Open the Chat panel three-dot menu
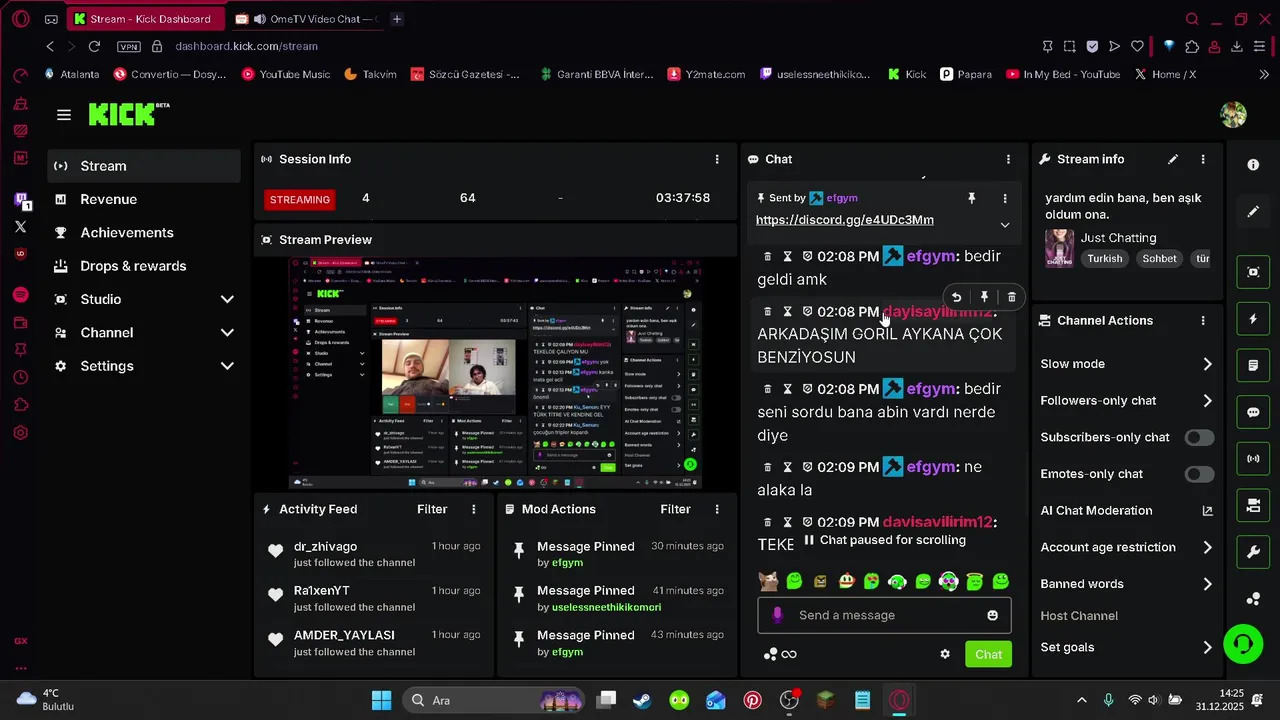This screenshot has height=720, width=1280. point(1008,159)
